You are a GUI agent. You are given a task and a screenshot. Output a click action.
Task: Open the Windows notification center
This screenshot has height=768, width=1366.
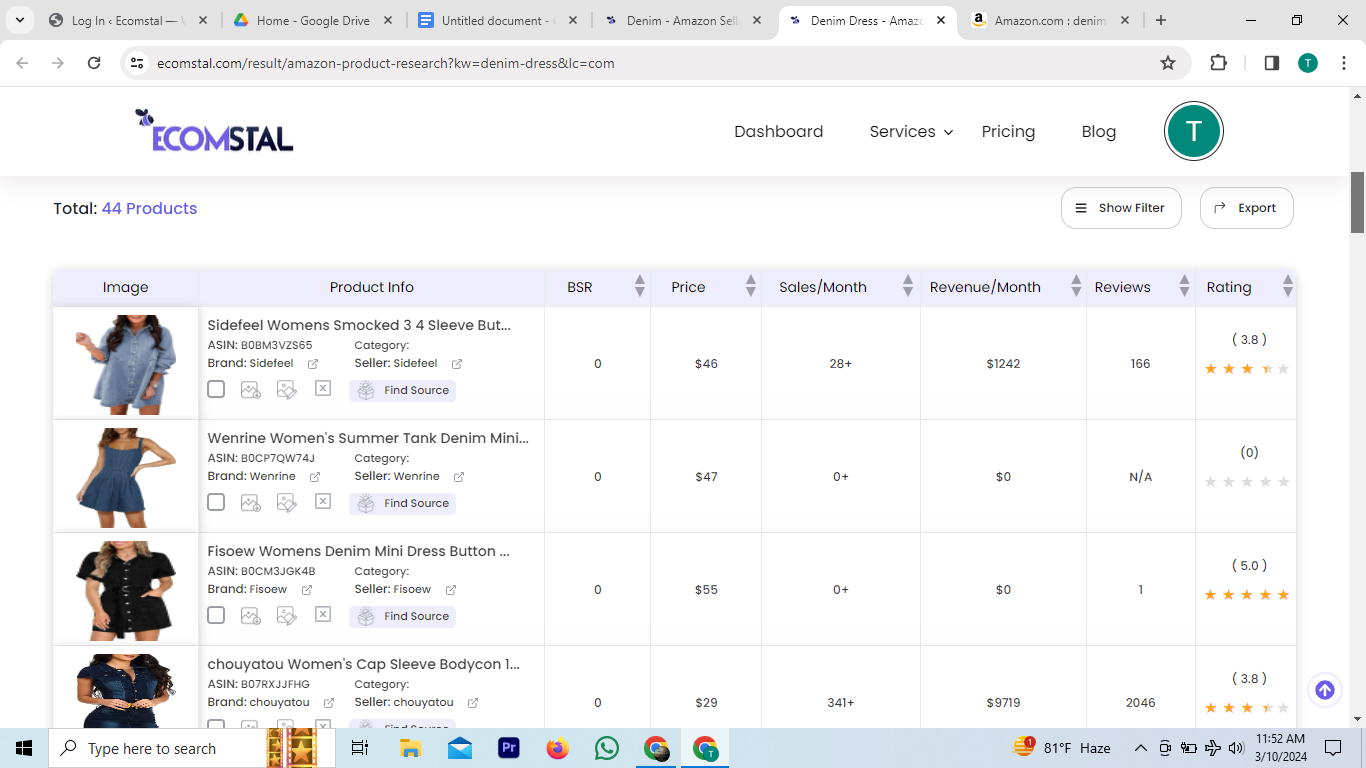(1332, 748)
